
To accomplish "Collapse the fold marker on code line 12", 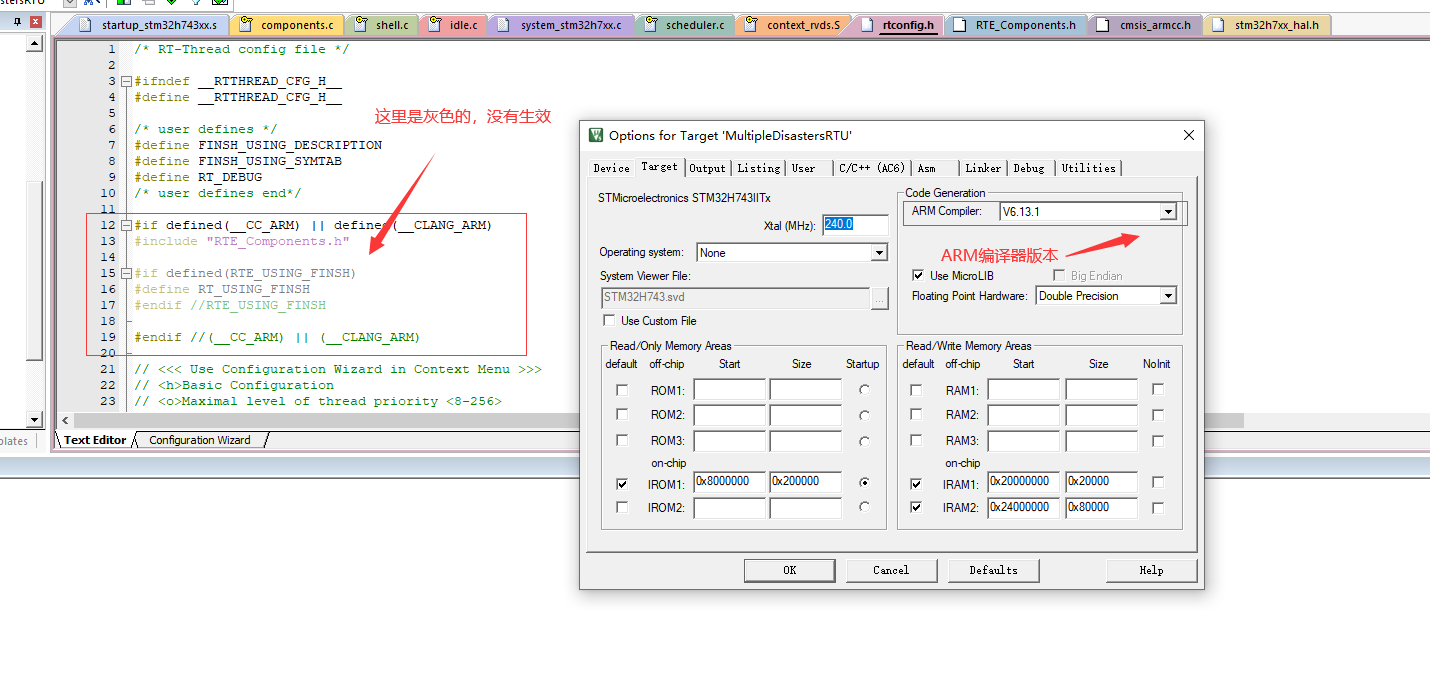I will [x=126, y=225].
